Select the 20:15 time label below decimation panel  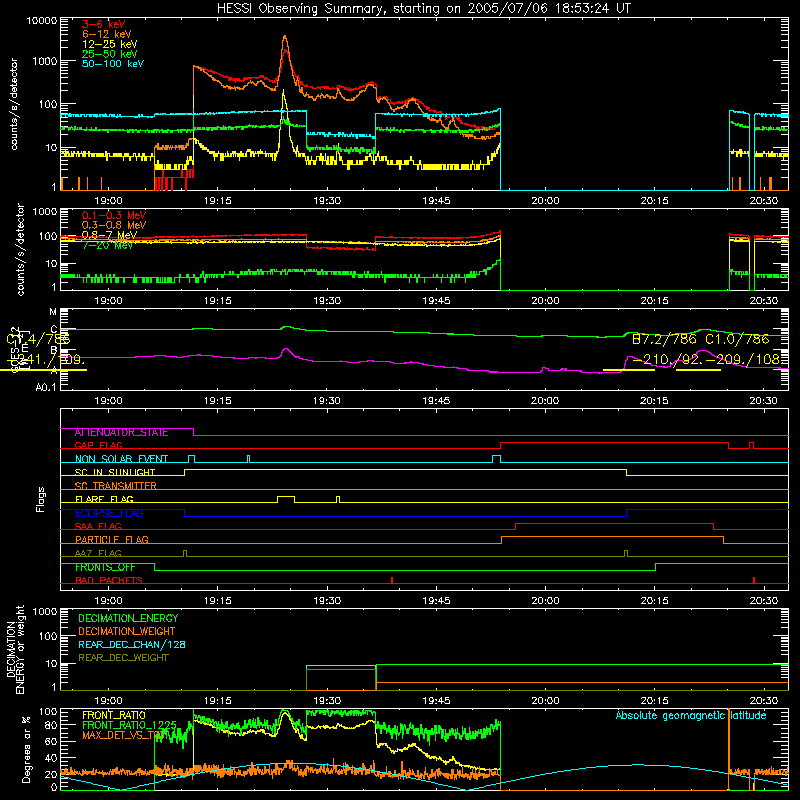pyautogui.click(x=654, y=701)
